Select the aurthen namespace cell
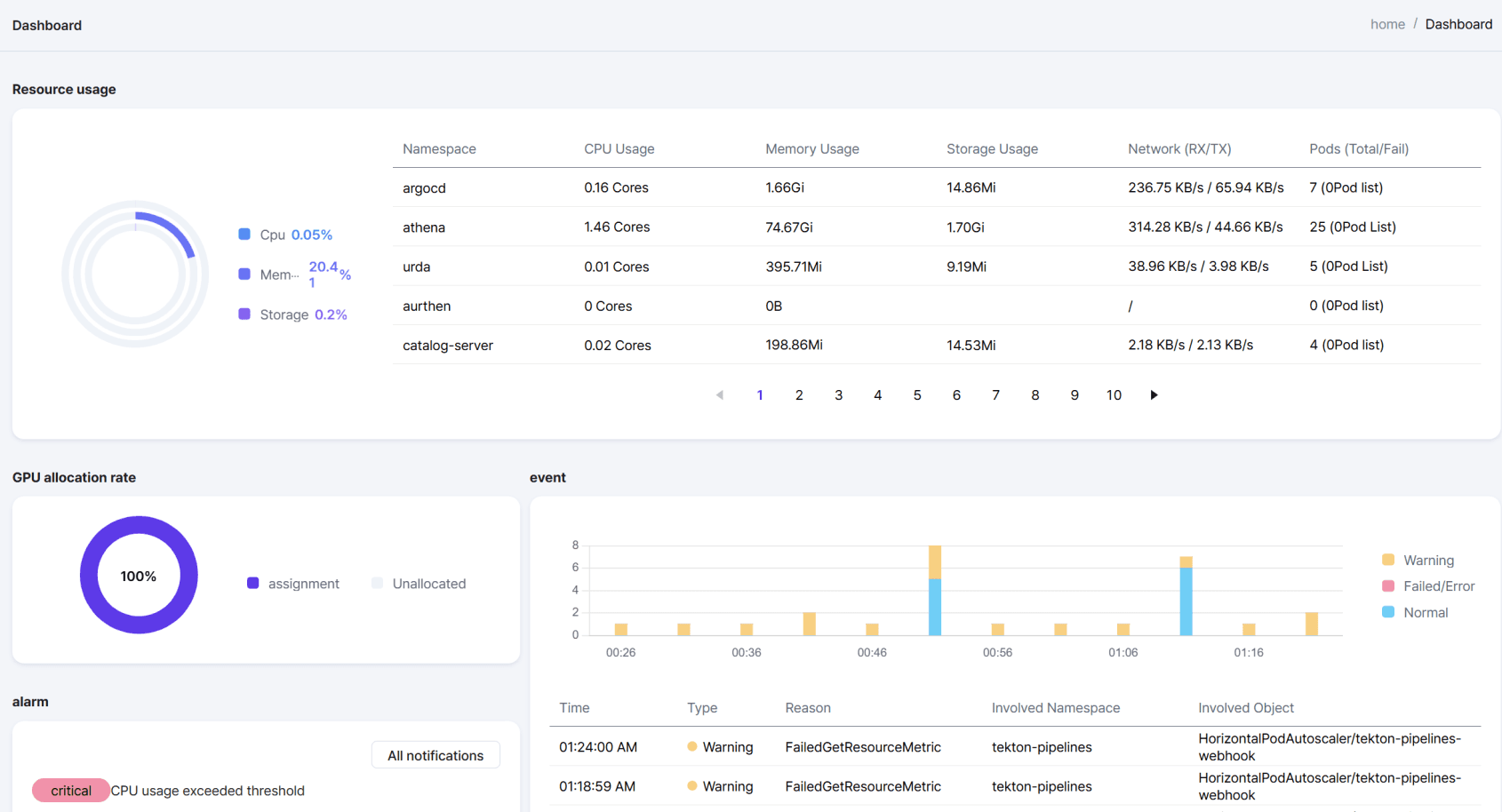 point(427,306)
